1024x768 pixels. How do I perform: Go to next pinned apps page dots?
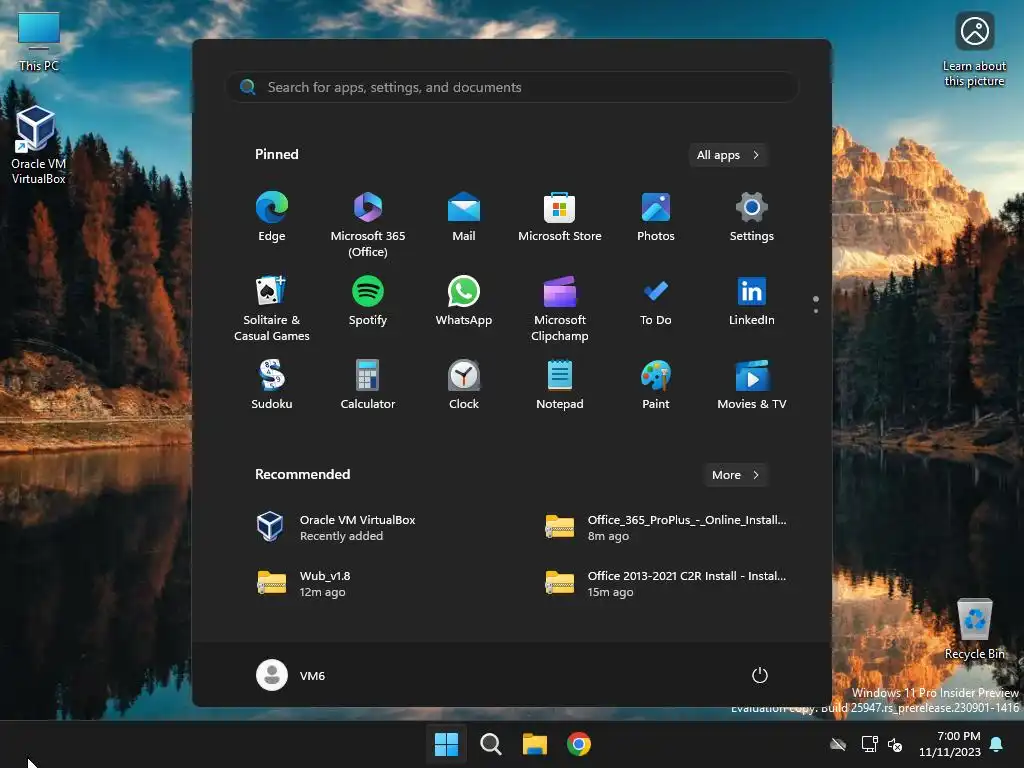816,305
